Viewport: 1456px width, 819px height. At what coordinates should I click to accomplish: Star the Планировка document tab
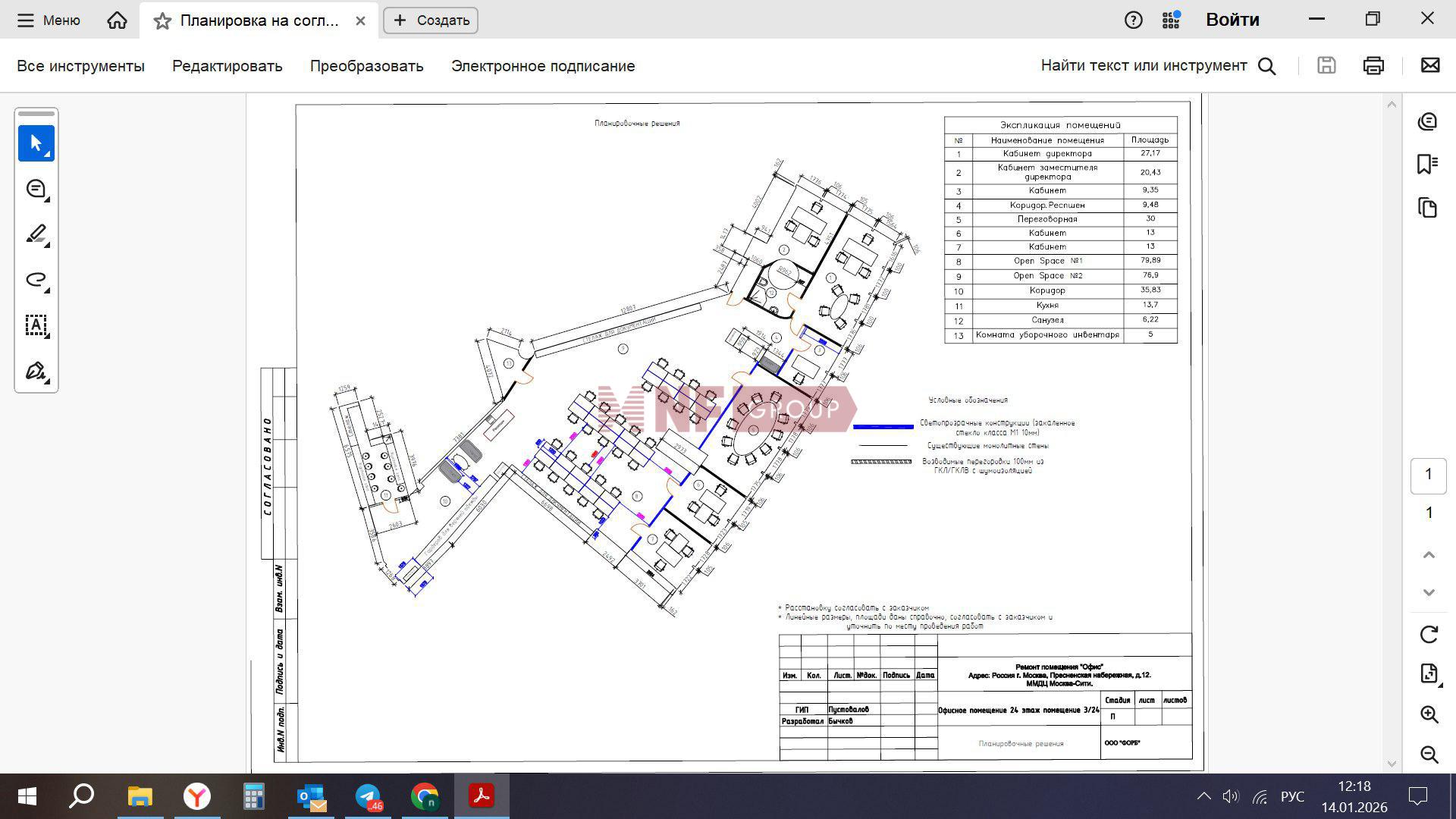[162, 20]
